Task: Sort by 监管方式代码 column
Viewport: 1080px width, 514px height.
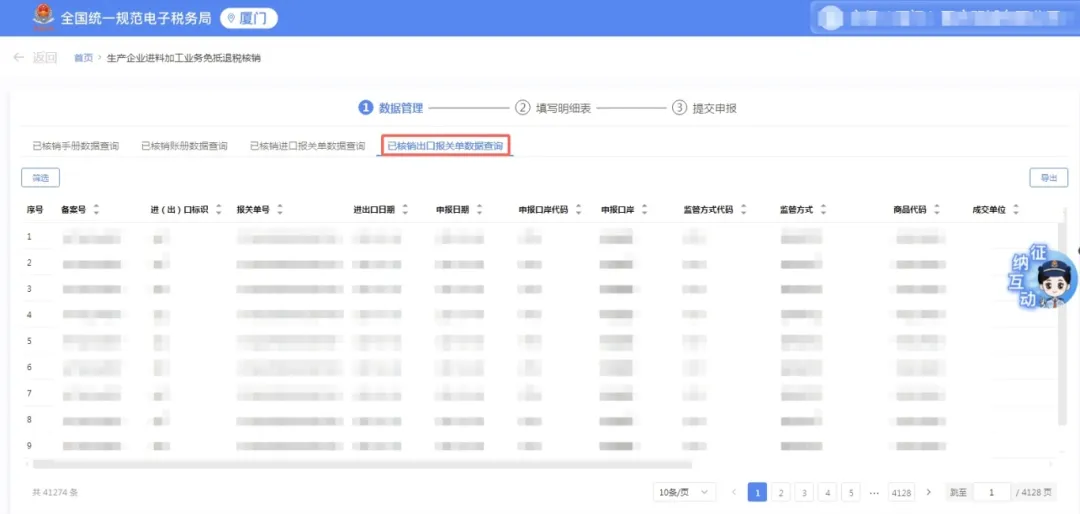Action: [743, 210]
